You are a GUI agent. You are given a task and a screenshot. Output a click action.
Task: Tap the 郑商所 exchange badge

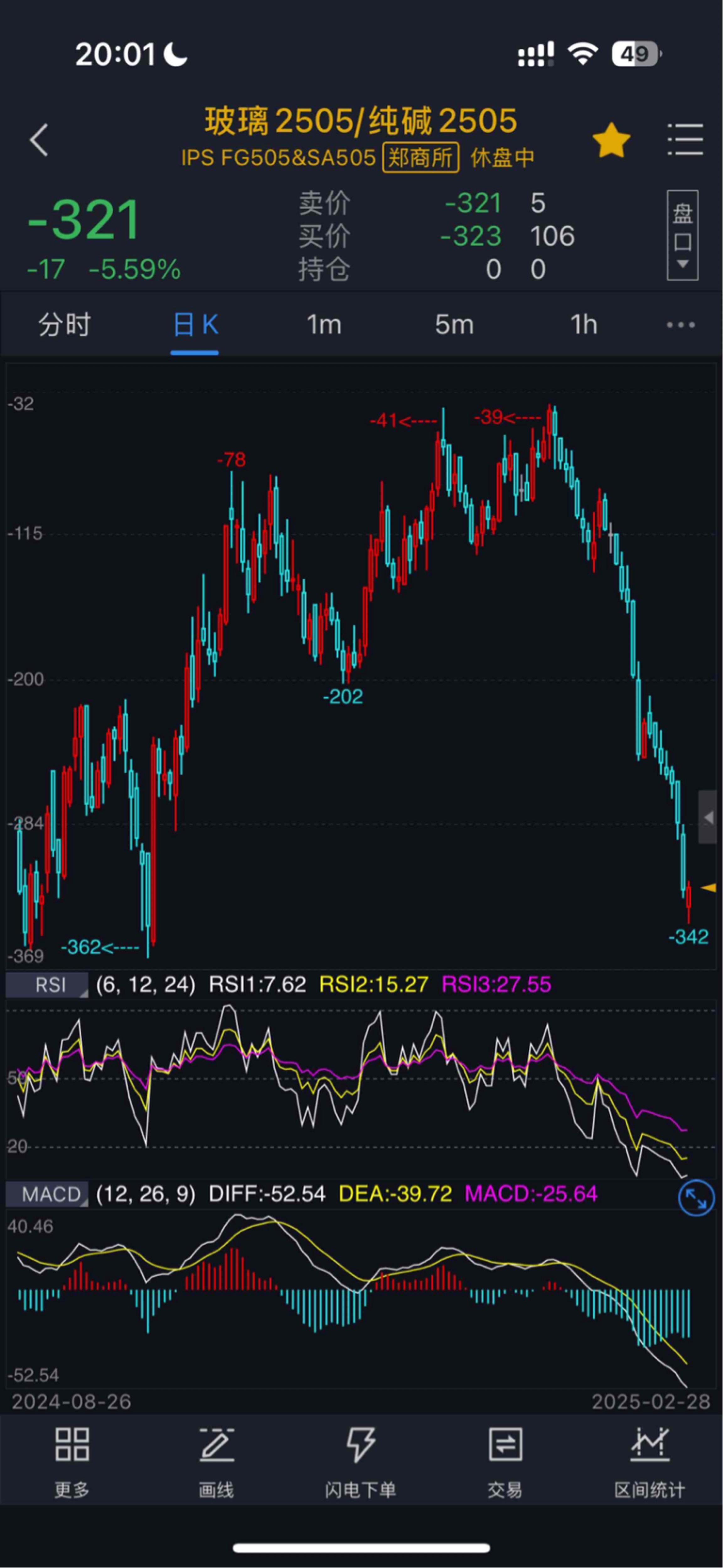coord(420,158)
